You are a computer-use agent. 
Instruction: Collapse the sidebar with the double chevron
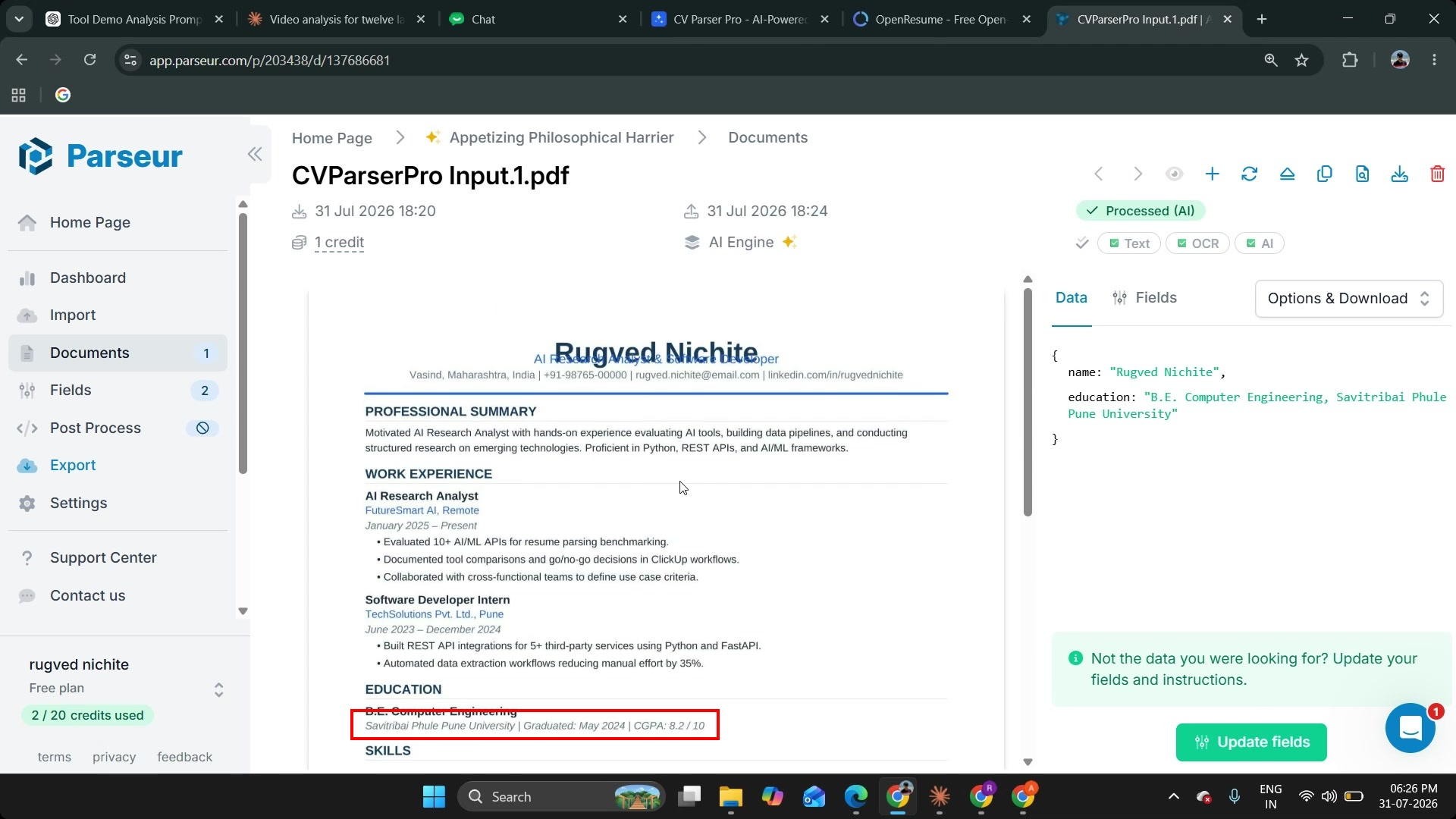[x=255, y=155]
